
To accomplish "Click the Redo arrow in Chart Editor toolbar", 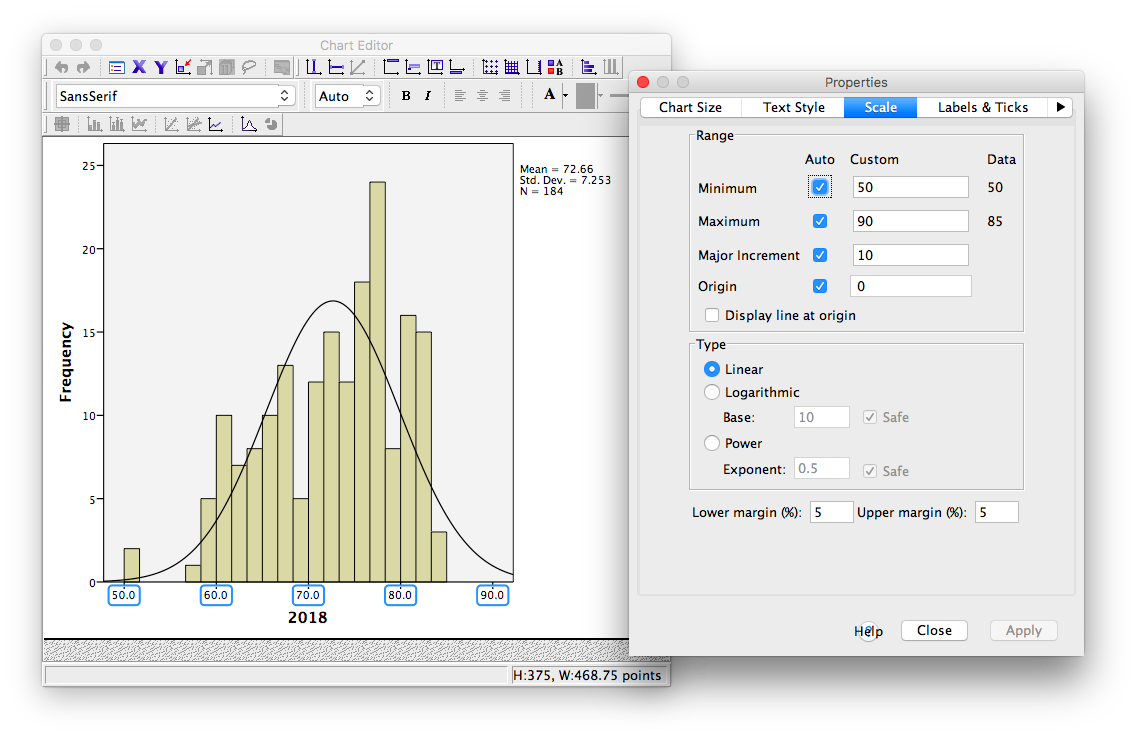I will (x=83, y=68).
